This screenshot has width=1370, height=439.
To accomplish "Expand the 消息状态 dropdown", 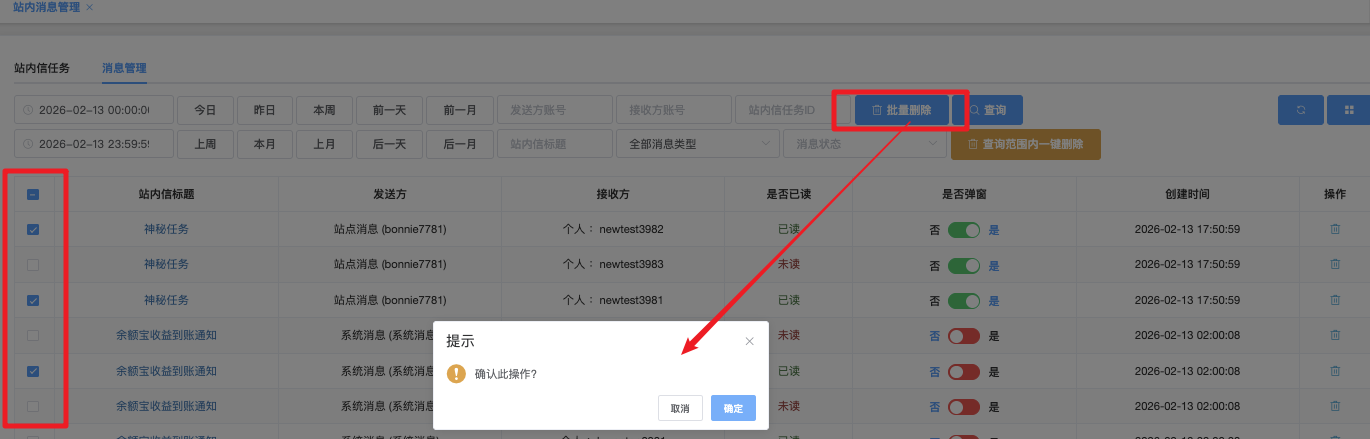I will 864,144.
